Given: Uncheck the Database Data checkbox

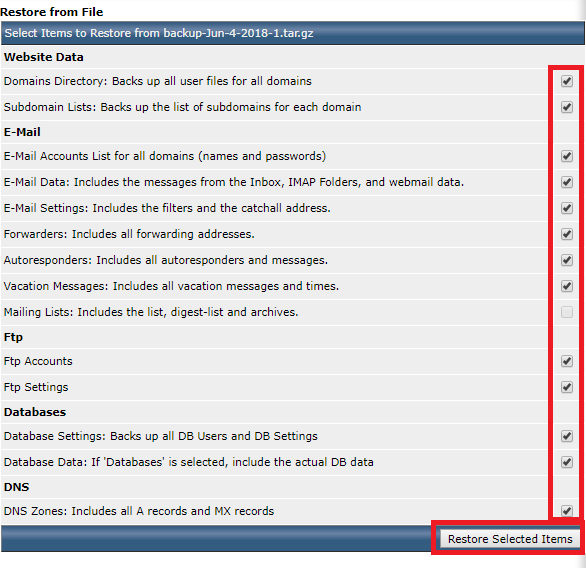Looking at the screenshot, I should pyautogui.click(x=567, y=462).
